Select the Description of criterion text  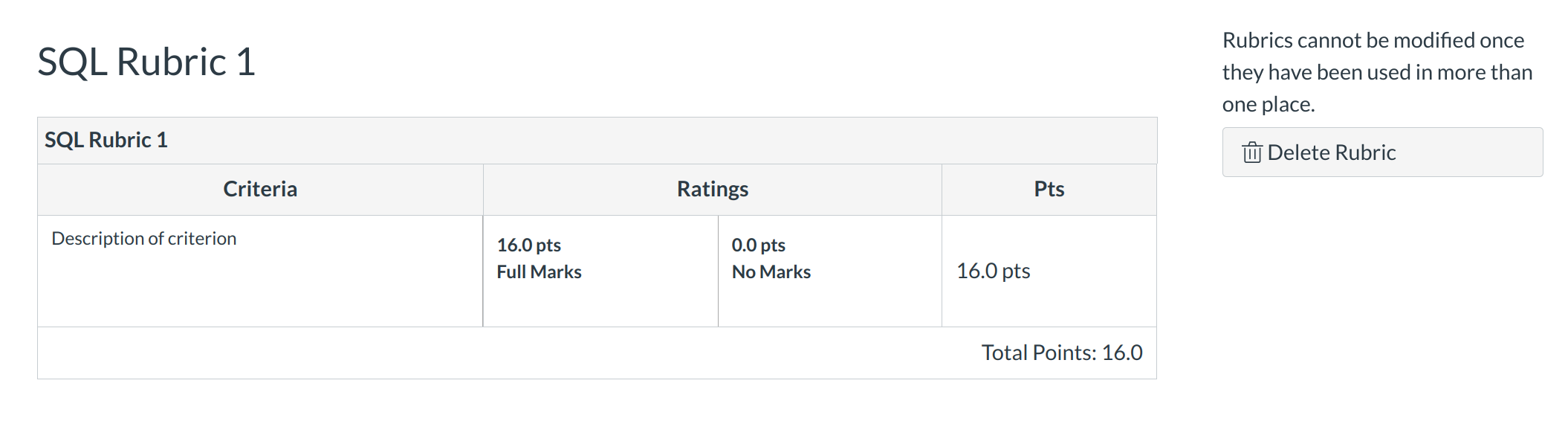click(143, 239)
